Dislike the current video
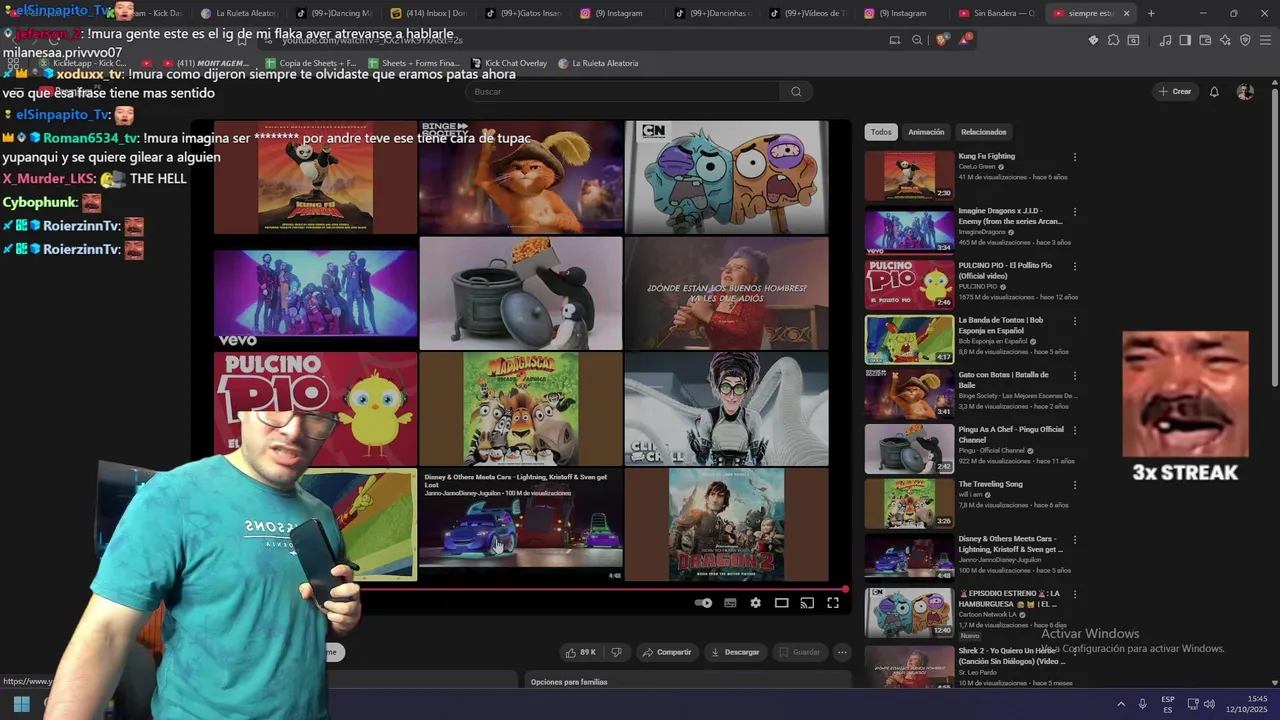 click(x=616, y=652)
